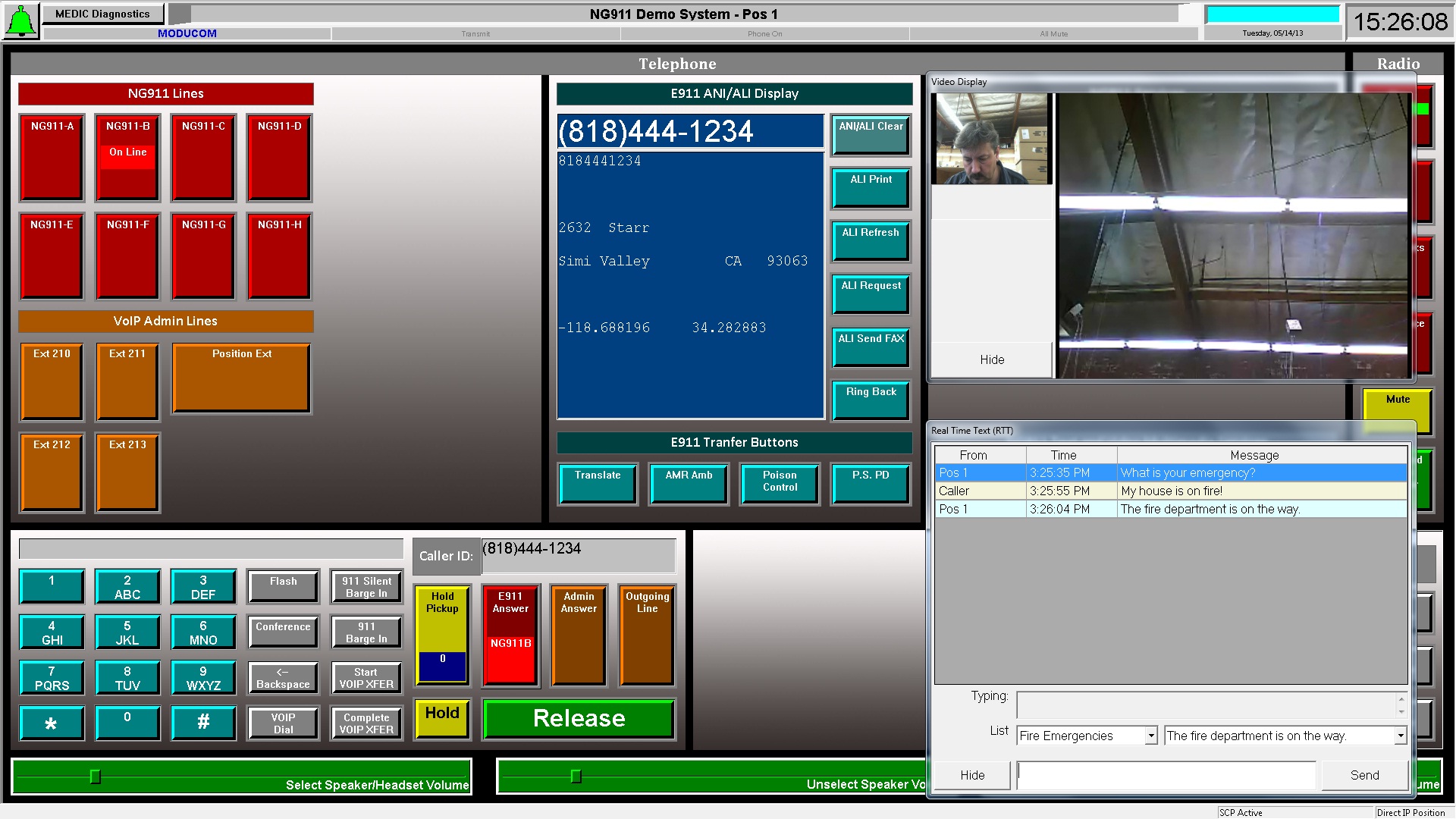Click the green alarm bell icon
1456x819 pixels.
pyautogui.click(x=21, y=20)
